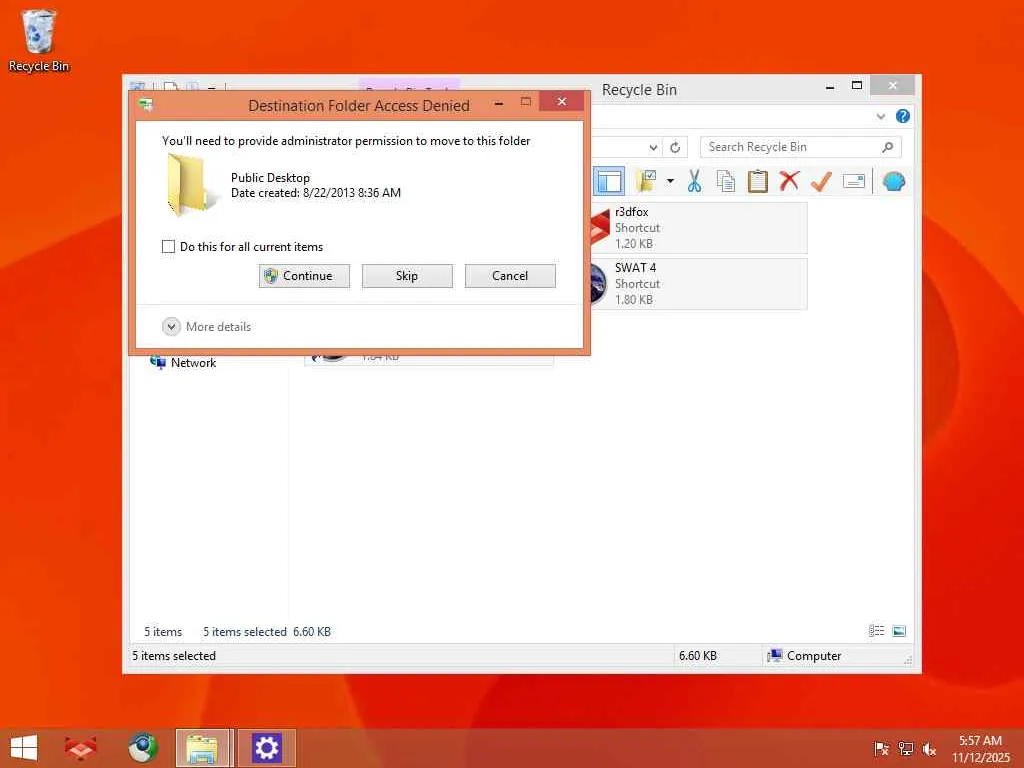Click the magnifier icon in search box
1024x768 pixels.
click(888, 147)
